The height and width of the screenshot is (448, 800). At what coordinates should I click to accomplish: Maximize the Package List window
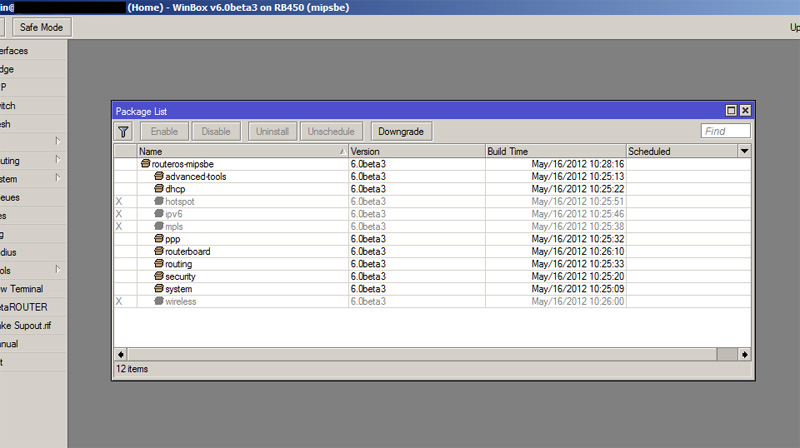click(x=731, y=110)
